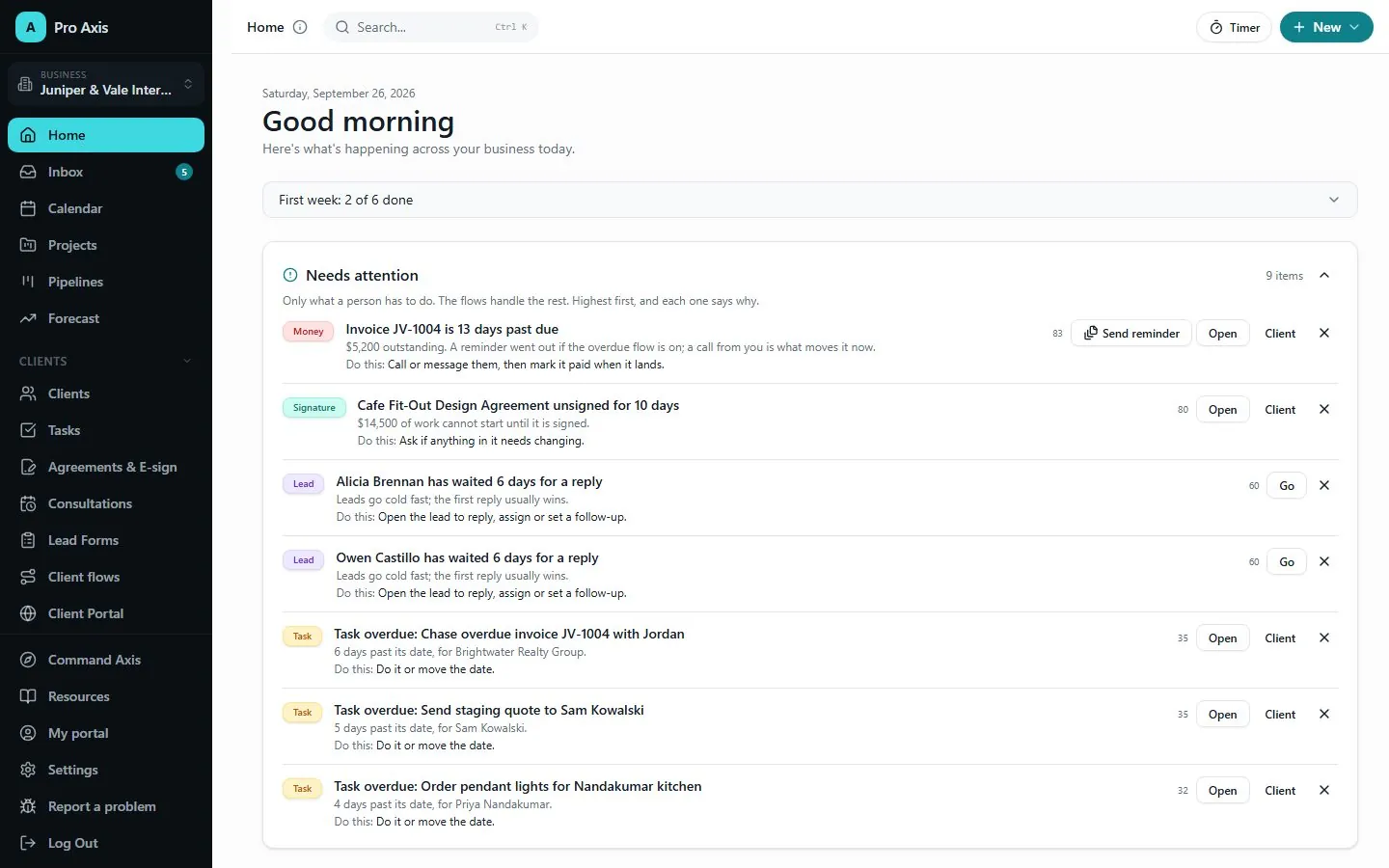Click Go for Alicia Brennan lead
The height and width of the screenshot is (868, 1389).
[1287, 485]
